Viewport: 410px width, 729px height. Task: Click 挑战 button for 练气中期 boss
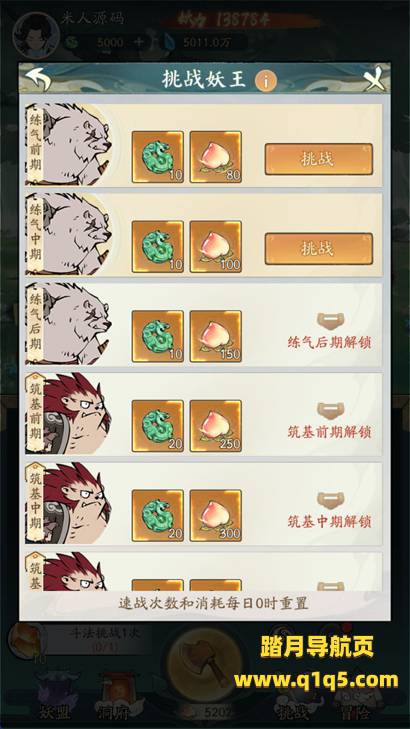[319, 249]
